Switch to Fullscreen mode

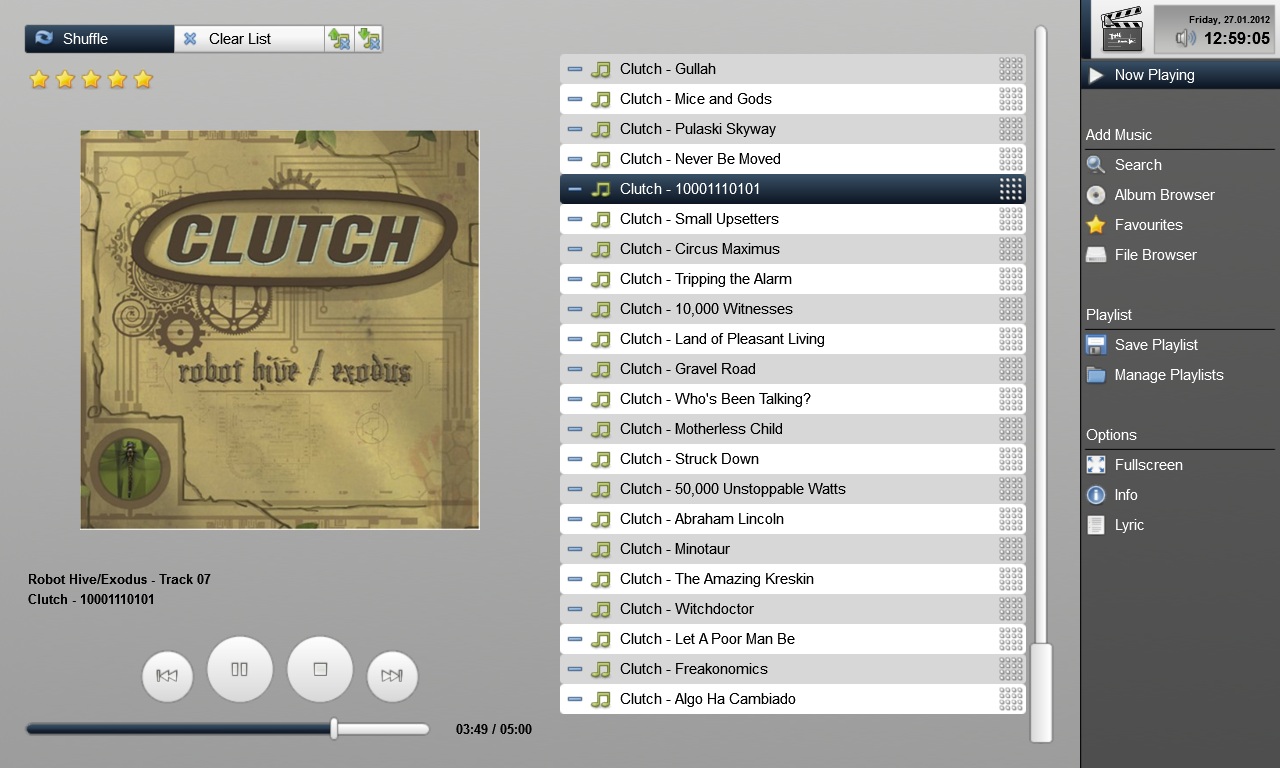(x=1180, y=465)
